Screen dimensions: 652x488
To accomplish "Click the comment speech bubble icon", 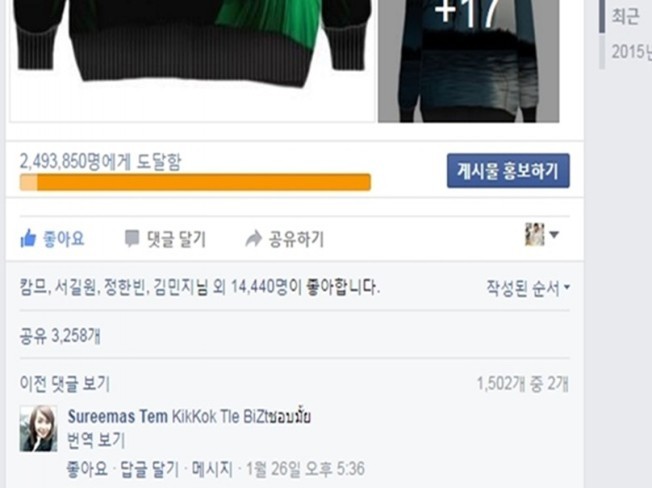I will tap(132, 239).
